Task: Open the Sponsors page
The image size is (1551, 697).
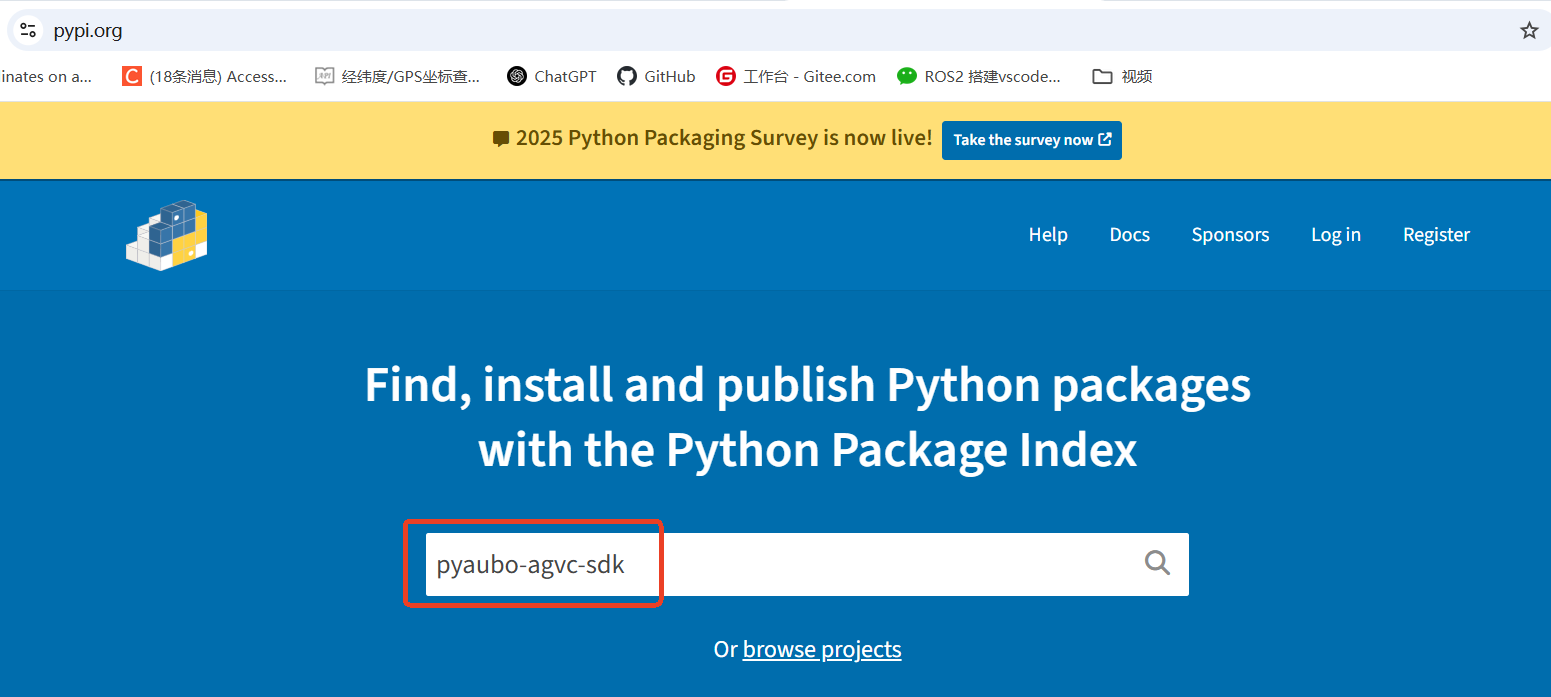Action: tap(1230, 235)
